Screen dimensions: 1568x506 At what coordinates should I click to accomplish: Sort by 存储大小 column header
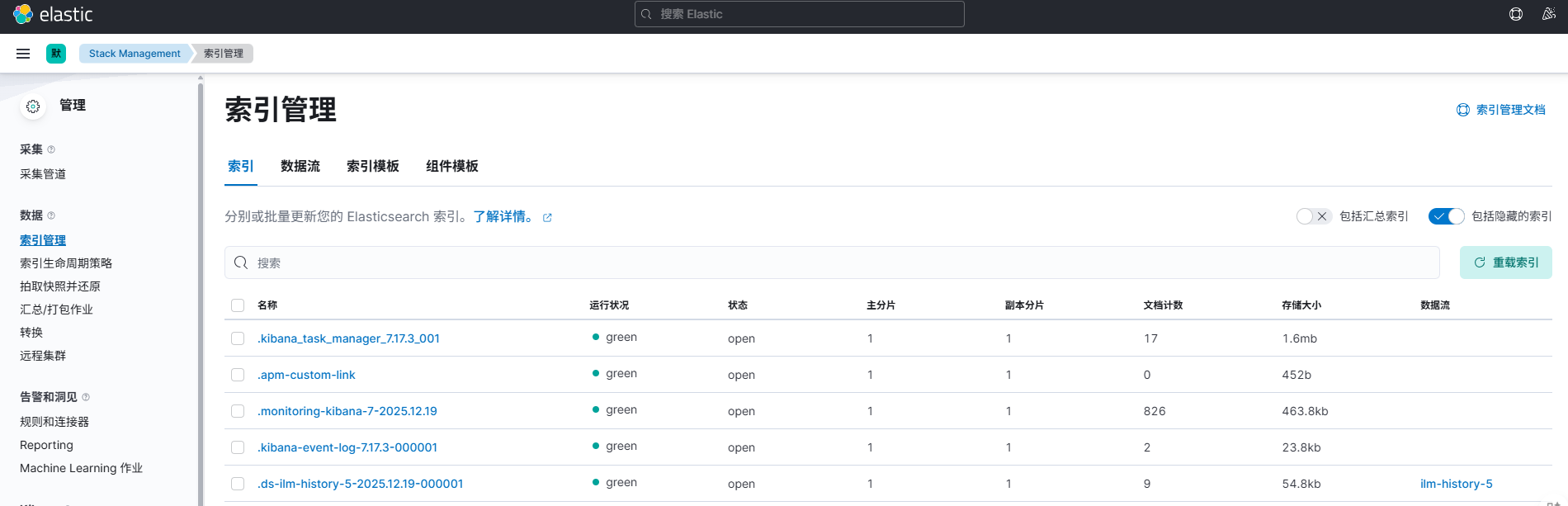pyautogui.click(x=1301, y=305)
